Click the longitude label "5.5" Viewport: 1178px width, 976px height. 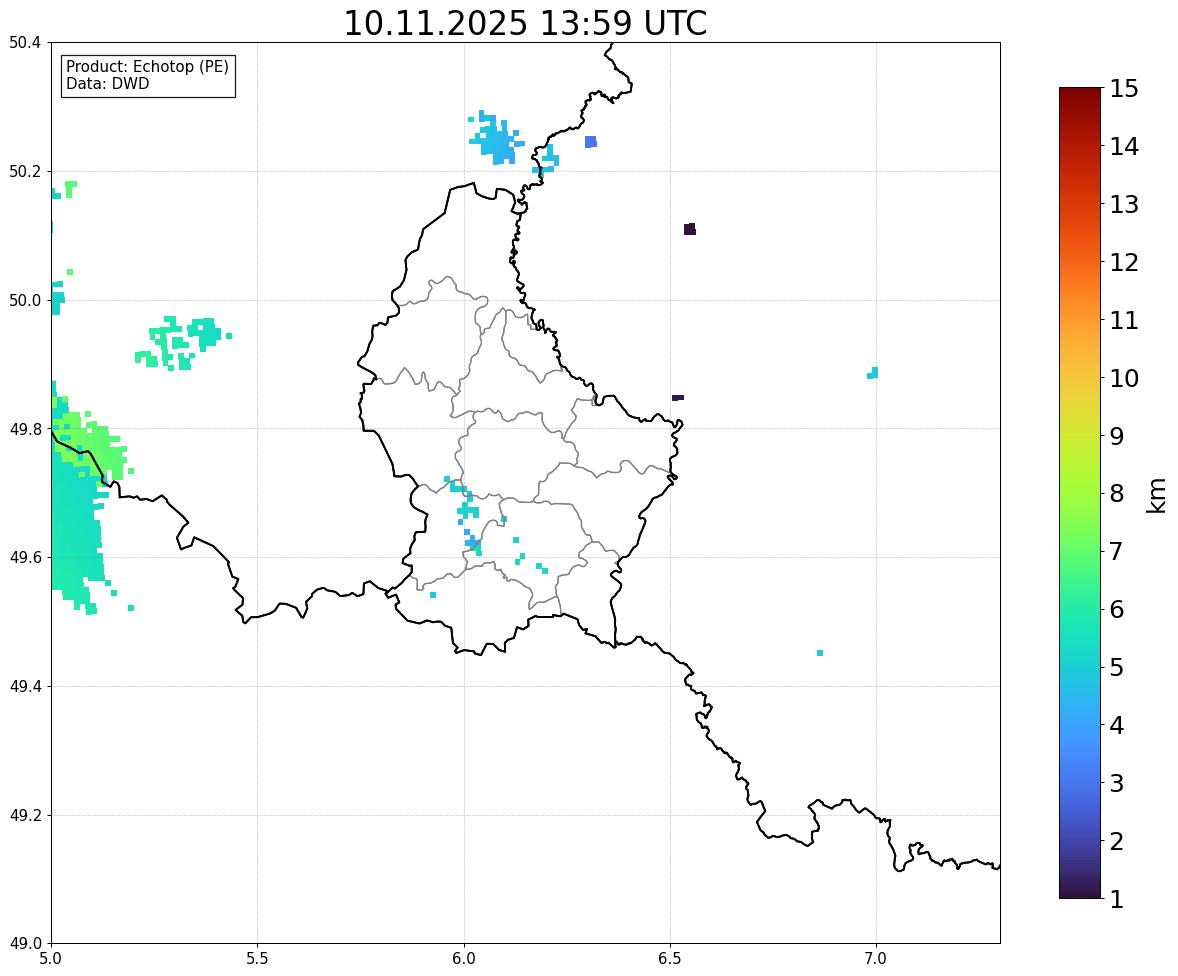click(x=258, y=959)
